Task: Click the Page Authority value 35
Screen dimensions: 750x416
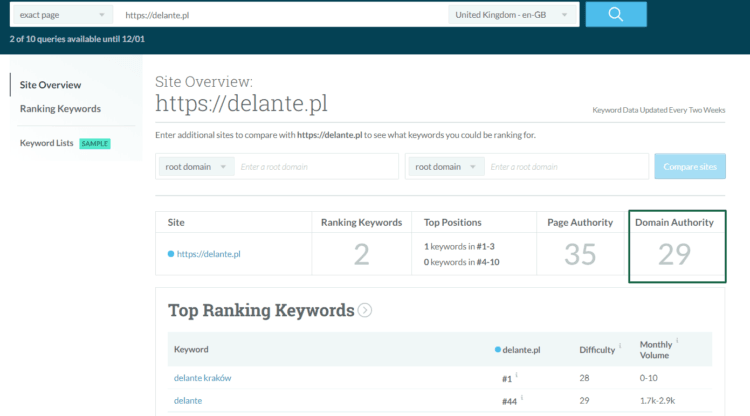Action: (580, 254)
